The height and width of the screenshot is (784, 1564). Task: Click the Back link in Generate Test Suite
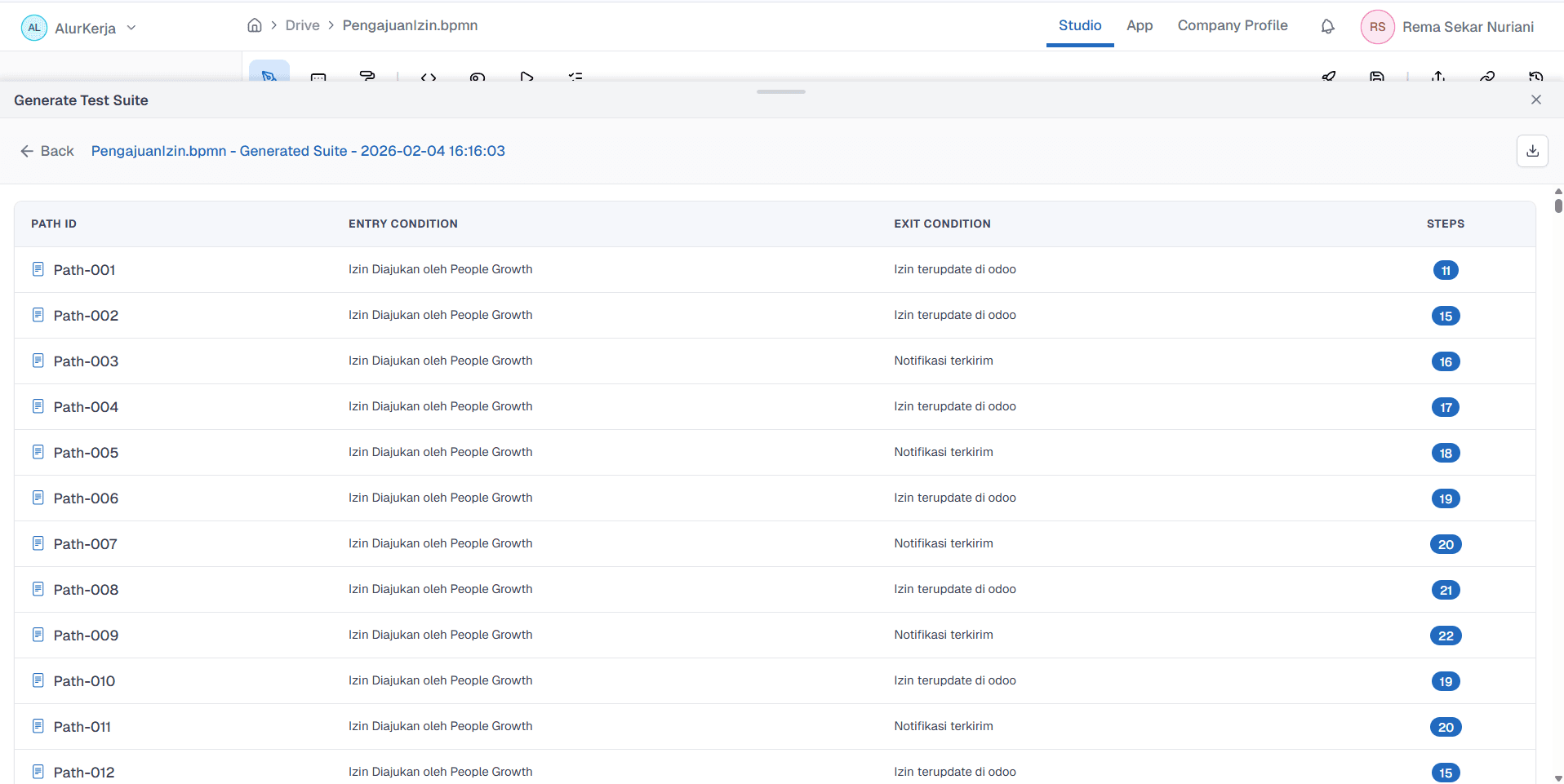click(47, 151)
